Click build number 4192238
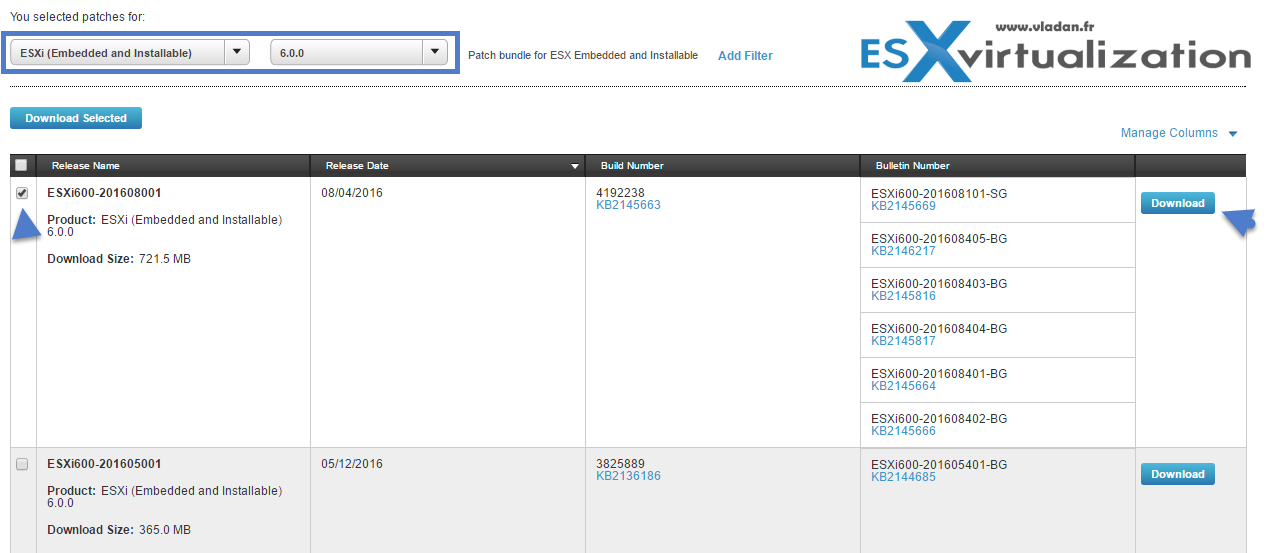 click(620, 193)
